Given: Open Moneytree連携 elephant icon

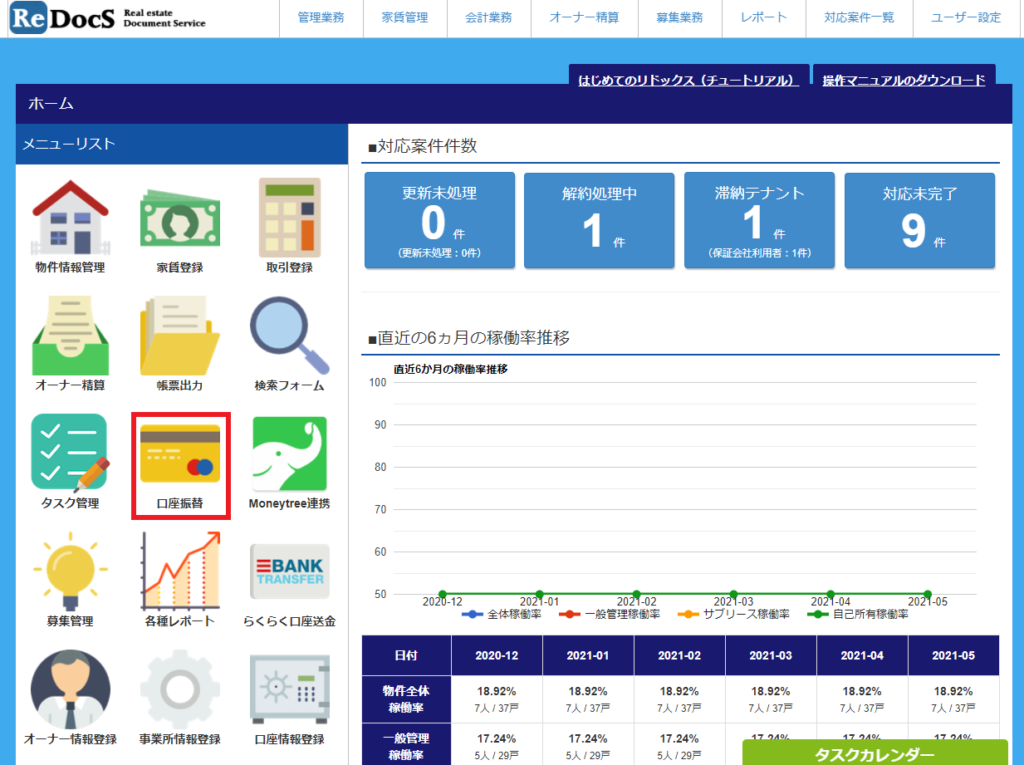Looking at the screenshot, I should coord(290,454).
